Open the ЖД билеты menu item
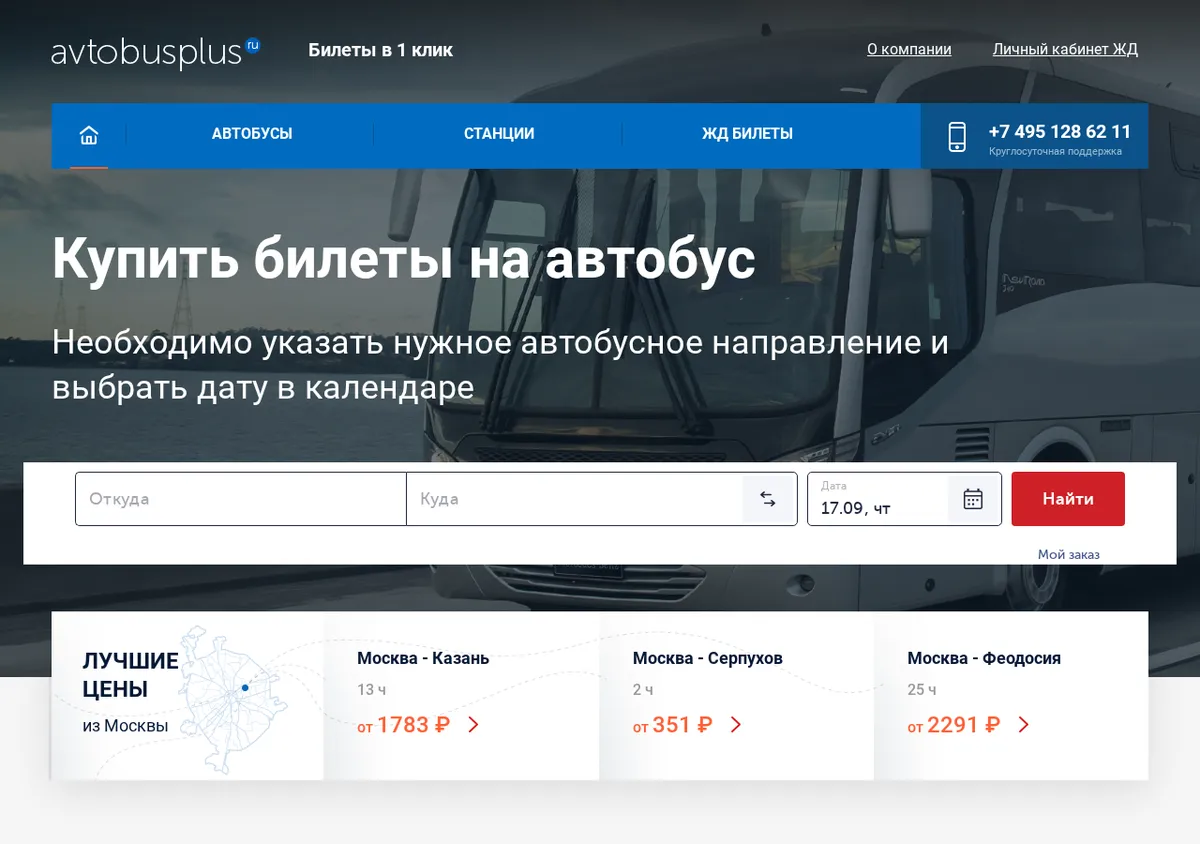 pos(747,134)
